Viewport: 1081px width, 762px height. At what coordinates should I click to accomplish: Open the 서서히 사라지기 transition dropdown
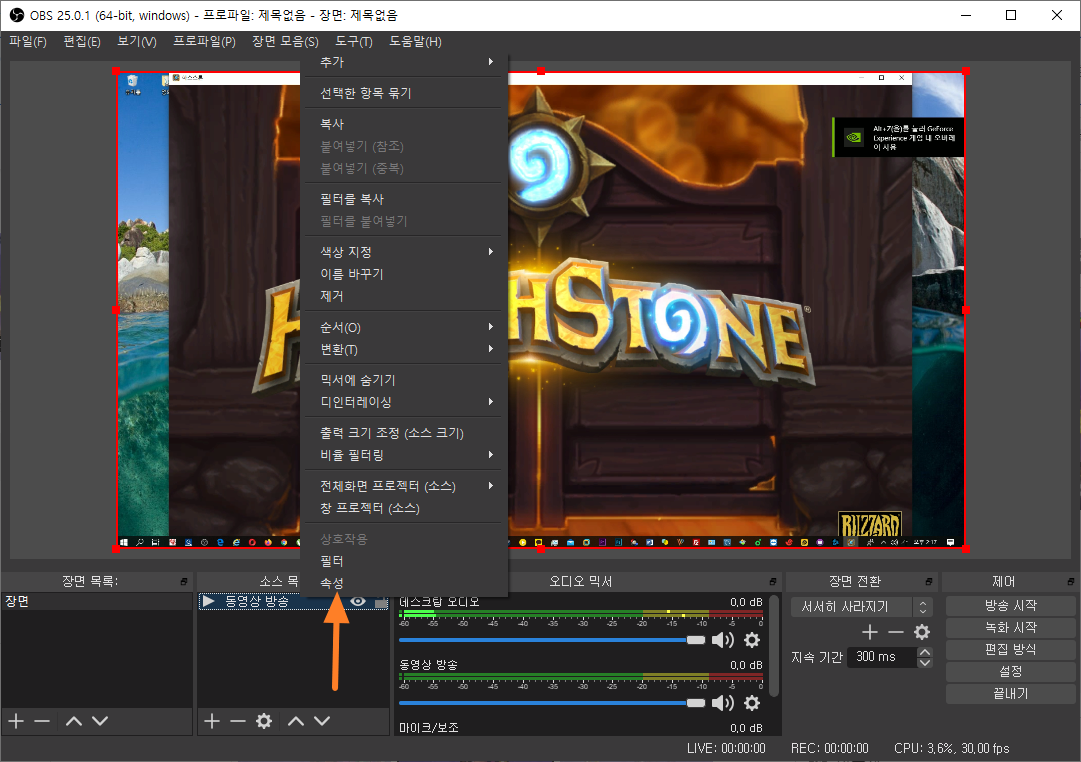pos(862,607)
